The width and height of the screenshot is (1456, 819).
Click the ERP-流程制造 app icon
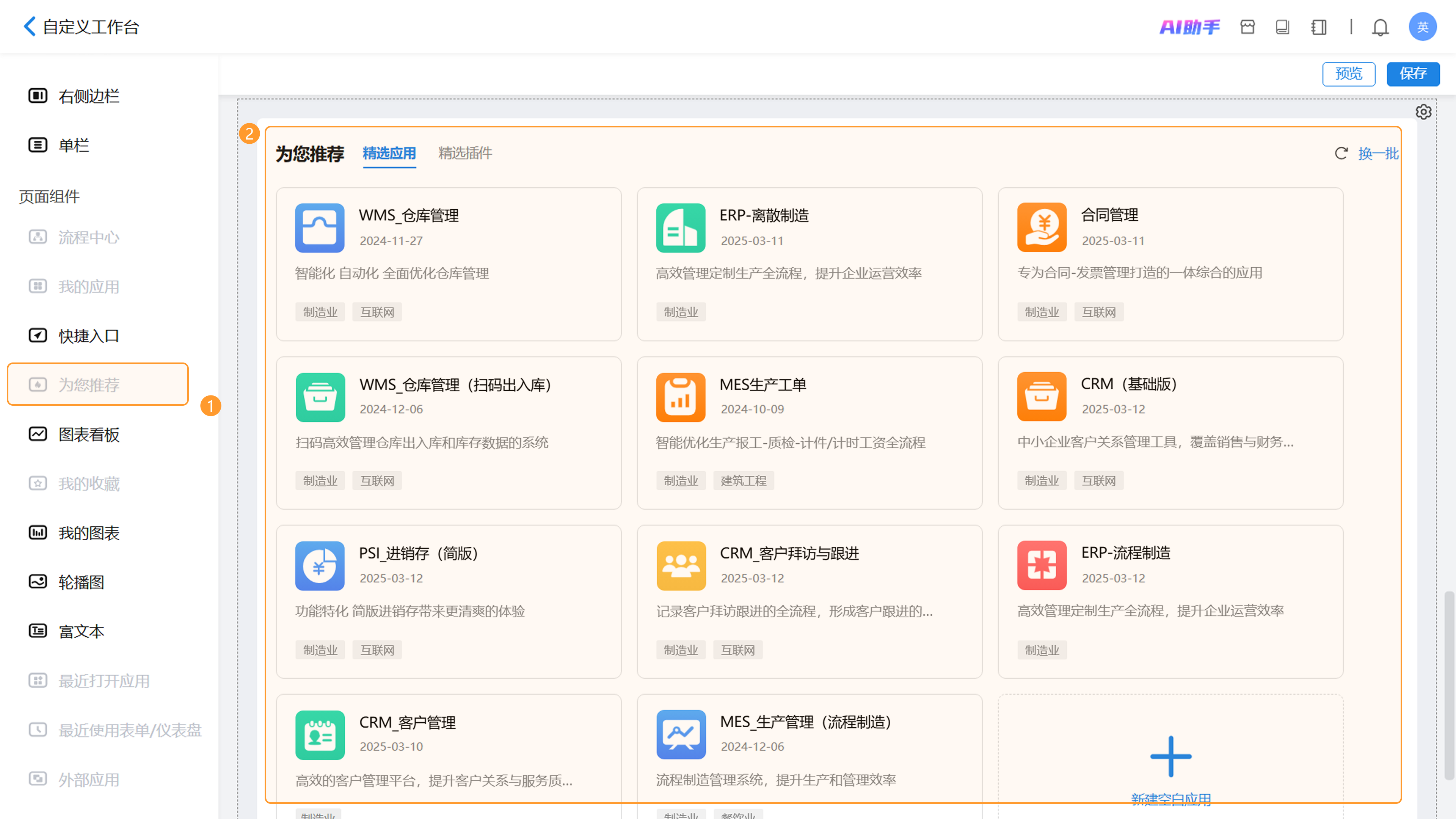[x=1042, y=565]
